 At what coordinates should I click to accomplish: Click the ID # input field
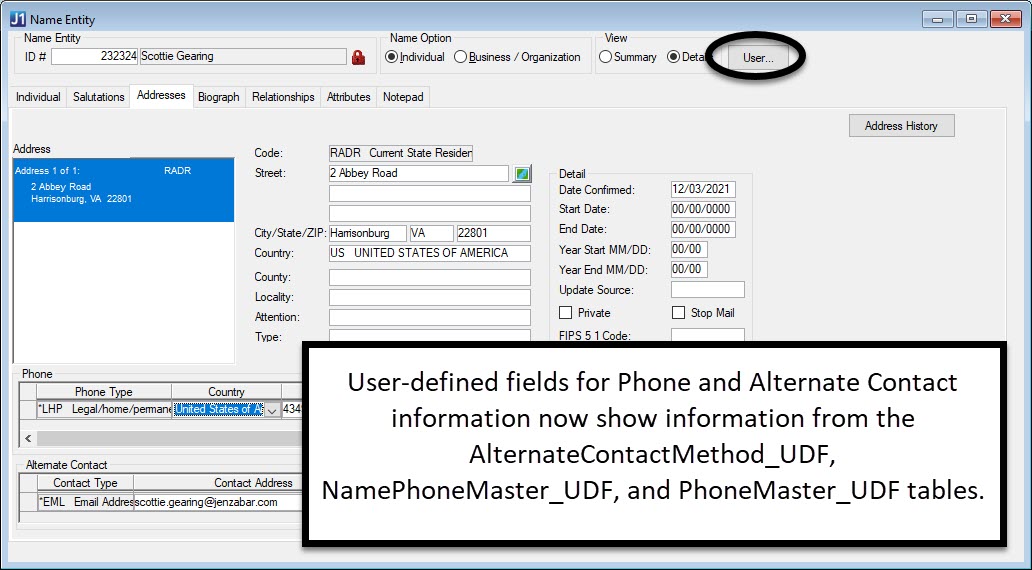coord(95,57)
